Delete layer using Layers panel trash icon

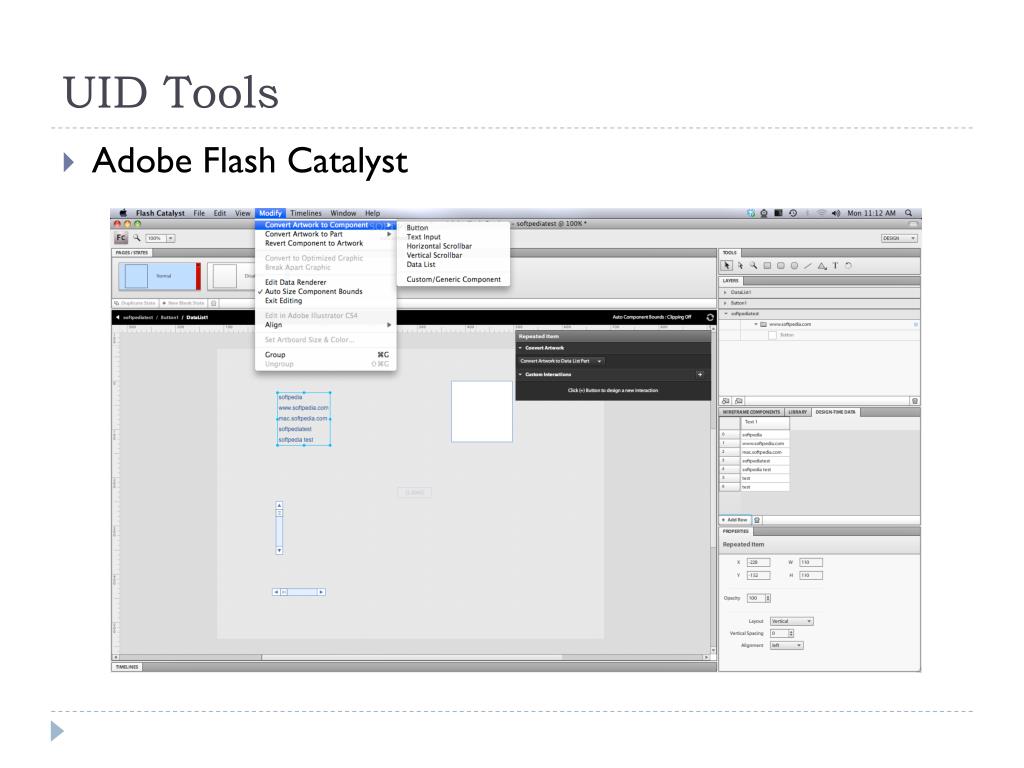click(914, 401)
